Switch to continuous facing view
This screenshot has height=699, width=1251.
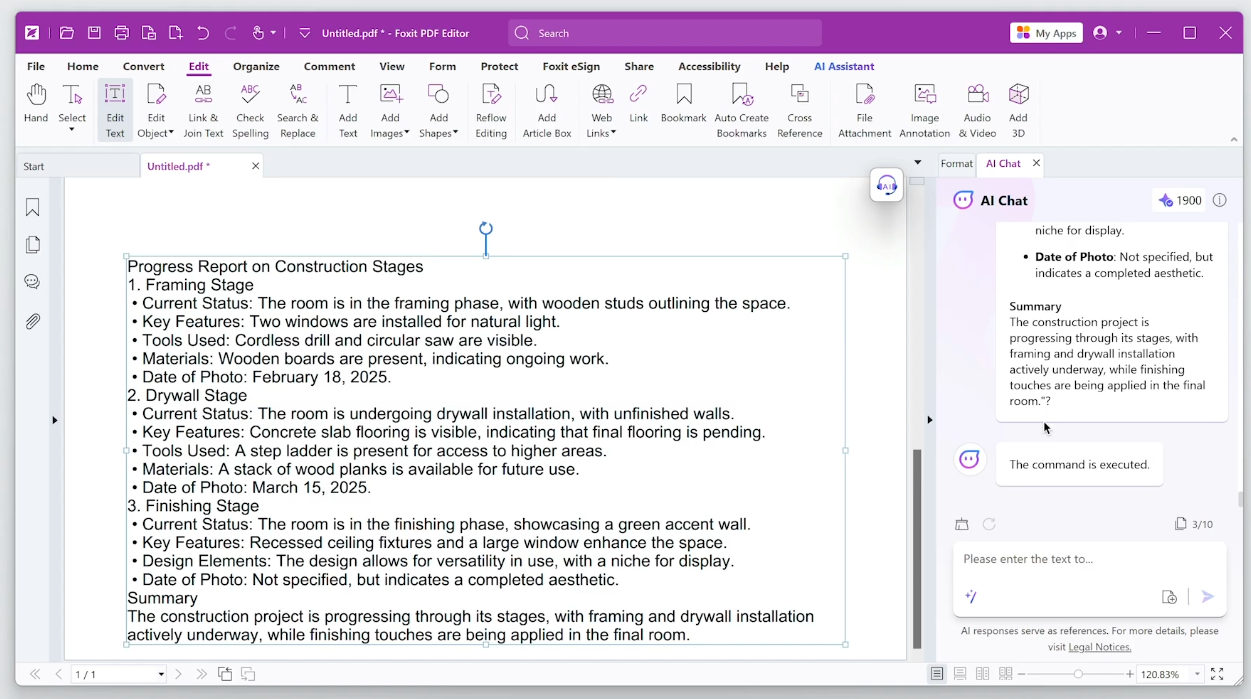pyautogui.click(x=1006, y=674)
